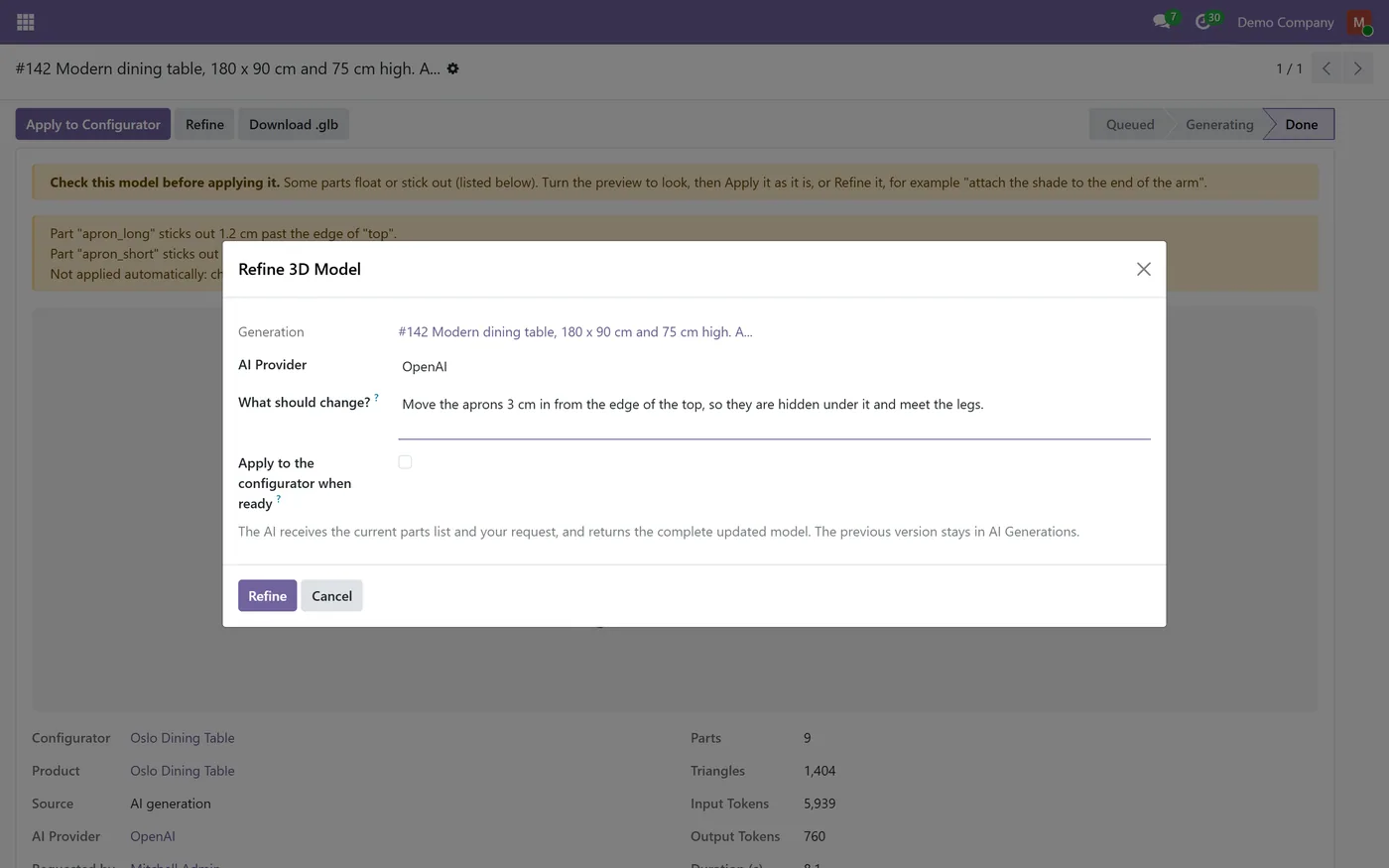The width and height of the screenshot is (1389, 868).
Task: Download the .glb model file
Action: (294, 124)
